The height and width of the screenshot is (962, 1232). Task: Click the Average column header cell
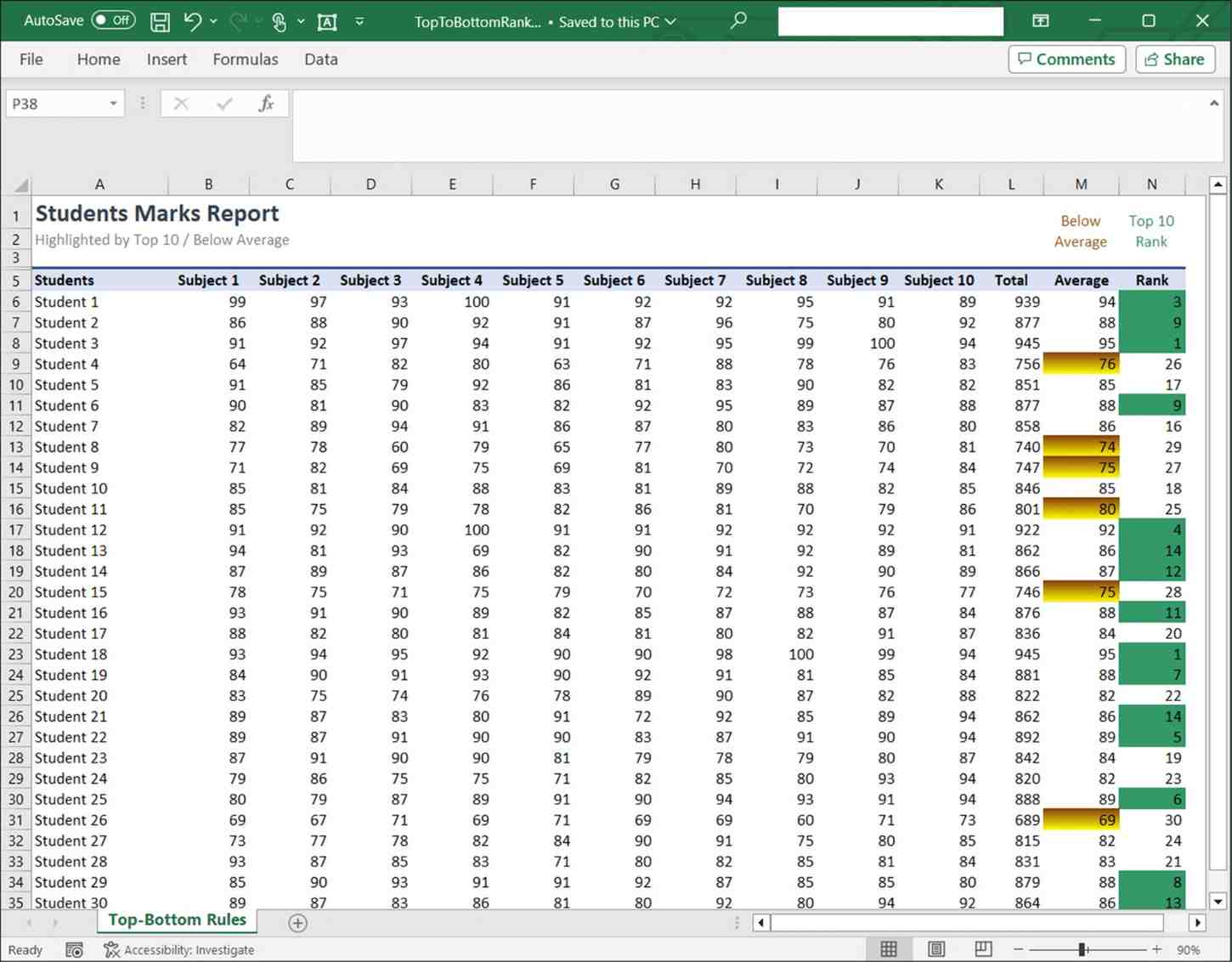pos(1081,280)
